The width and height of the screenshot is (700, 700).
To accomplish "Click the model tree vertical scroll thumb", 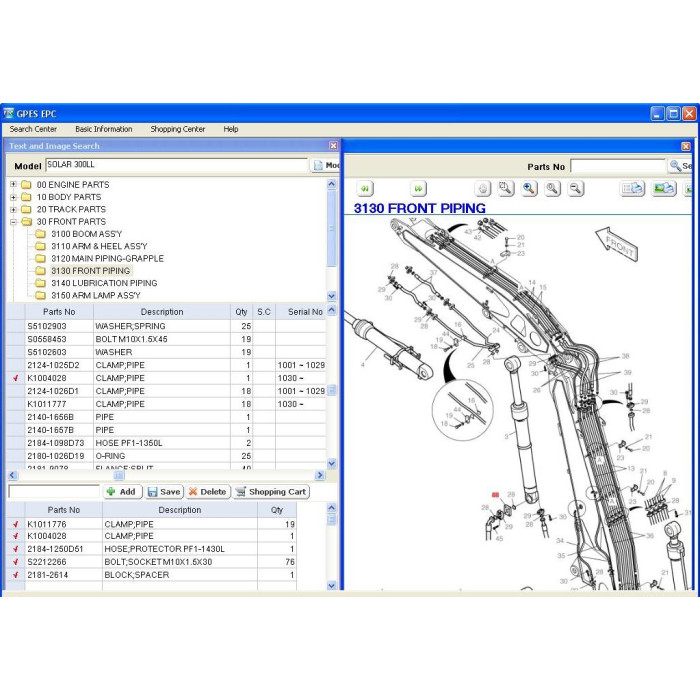I will pyautogui.click(x=331, y=228).
